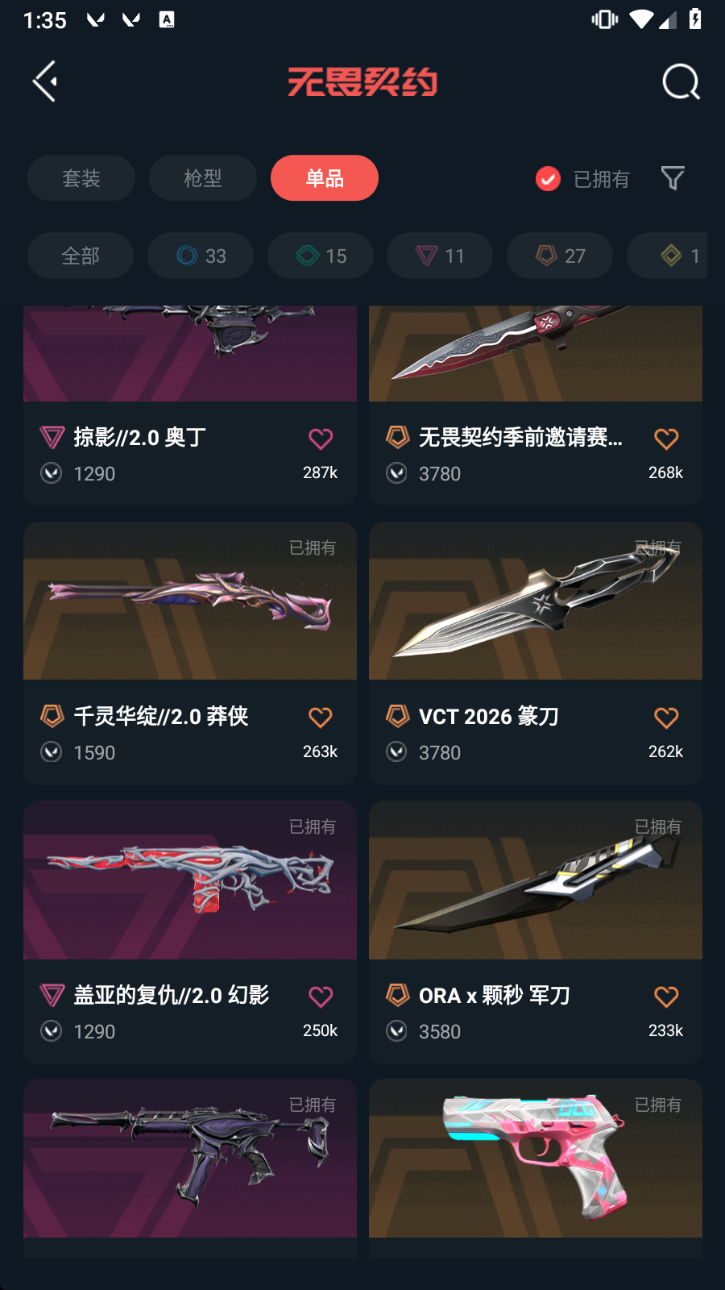Open the search magnifier icon
The width and height of the screenshot is (725, 1290).
680,82
